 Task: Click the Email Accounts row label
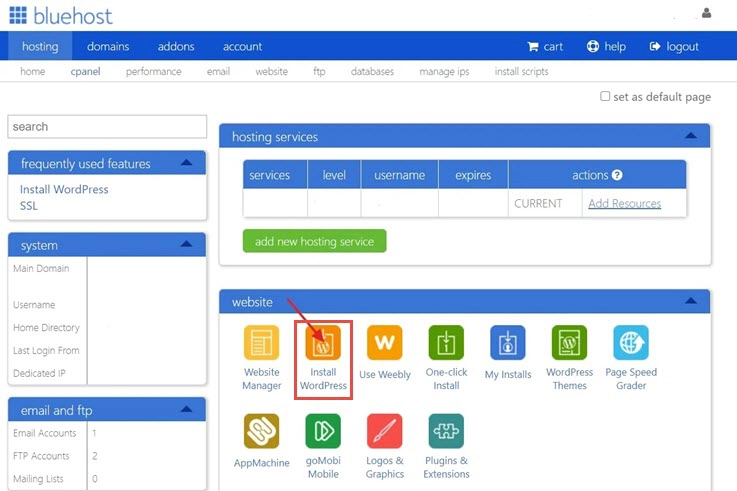[x=45, y=433]
